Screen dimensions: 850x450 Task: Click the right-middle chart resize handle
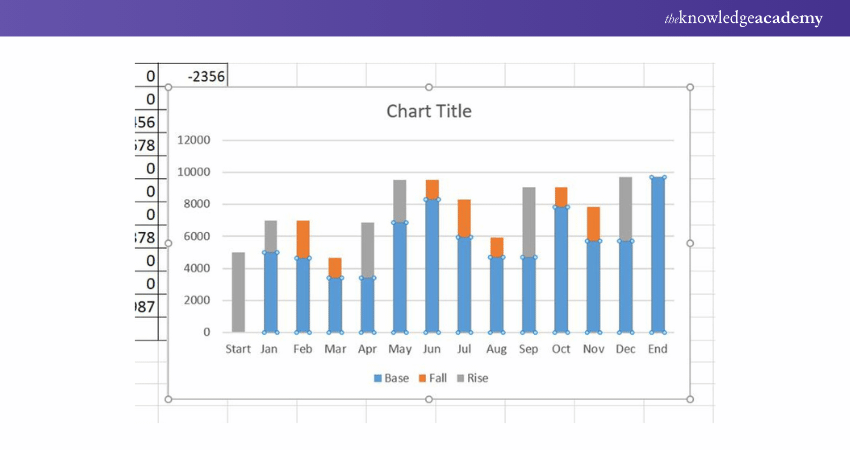(690, 243)
